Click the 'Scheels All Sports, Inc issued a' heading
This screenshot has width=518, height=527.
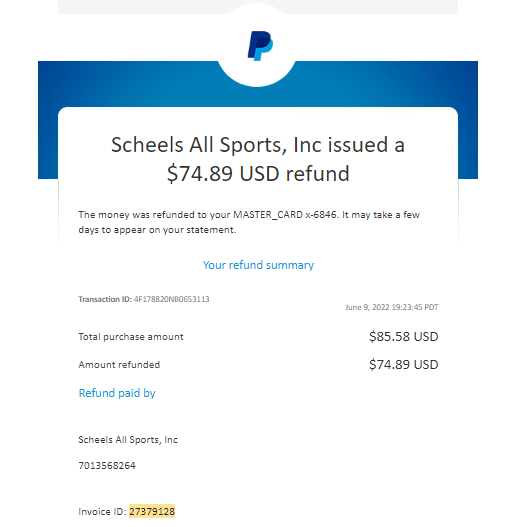pos(258,145)
